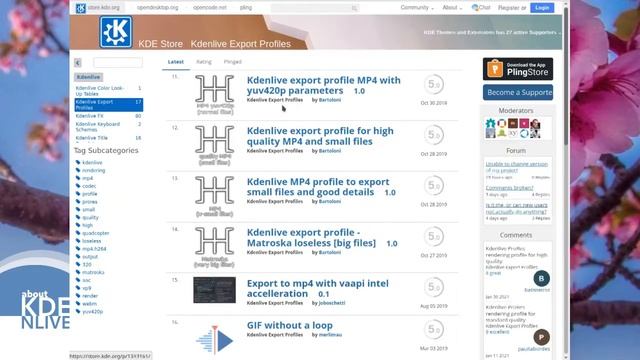Click author 'merlimau' link
The width and height of the screenshot is (640, 360).
(x=330, y=335)
